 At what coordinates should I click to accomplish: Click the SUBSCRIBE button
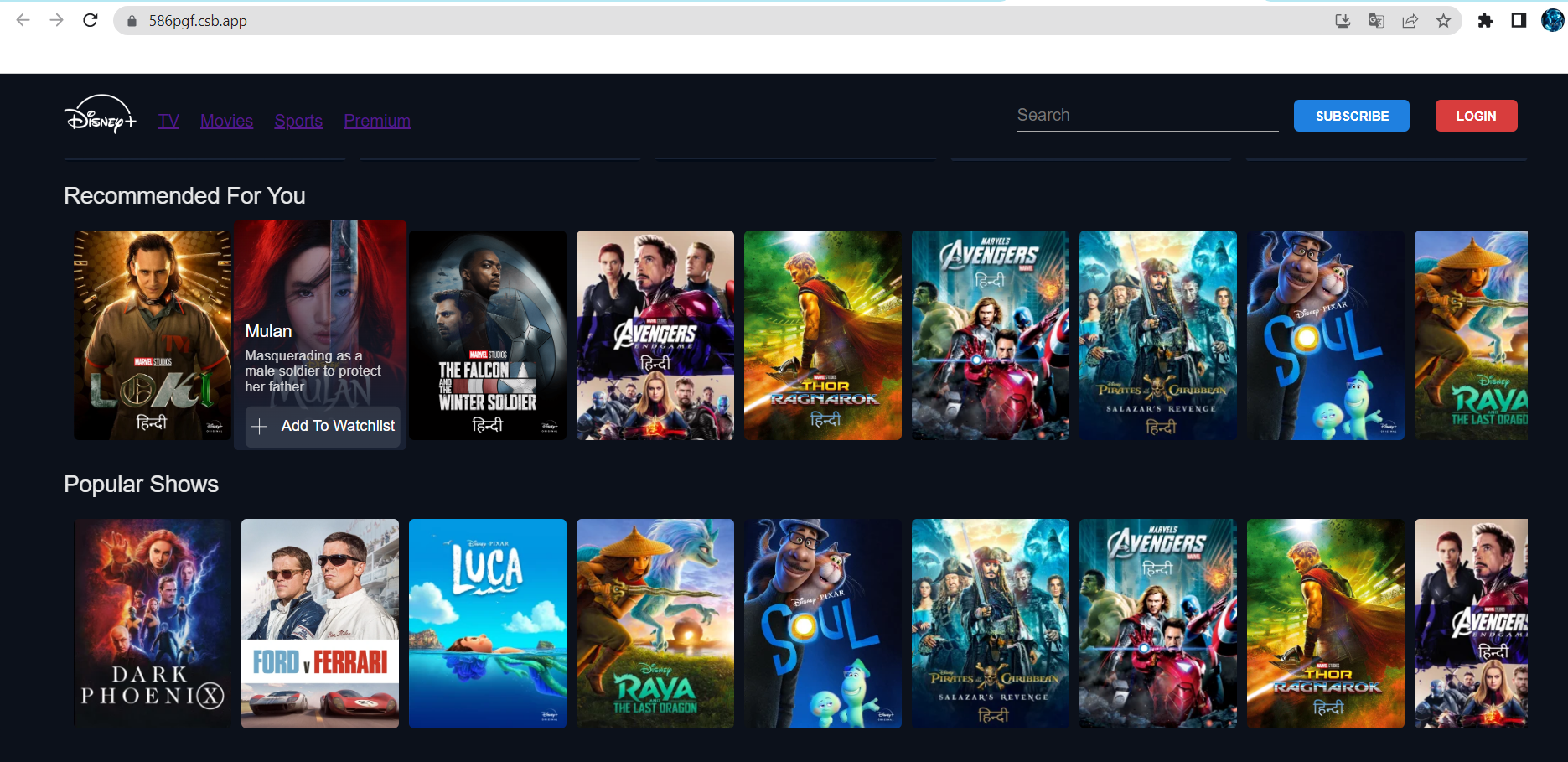click(x=1351, y=115)
